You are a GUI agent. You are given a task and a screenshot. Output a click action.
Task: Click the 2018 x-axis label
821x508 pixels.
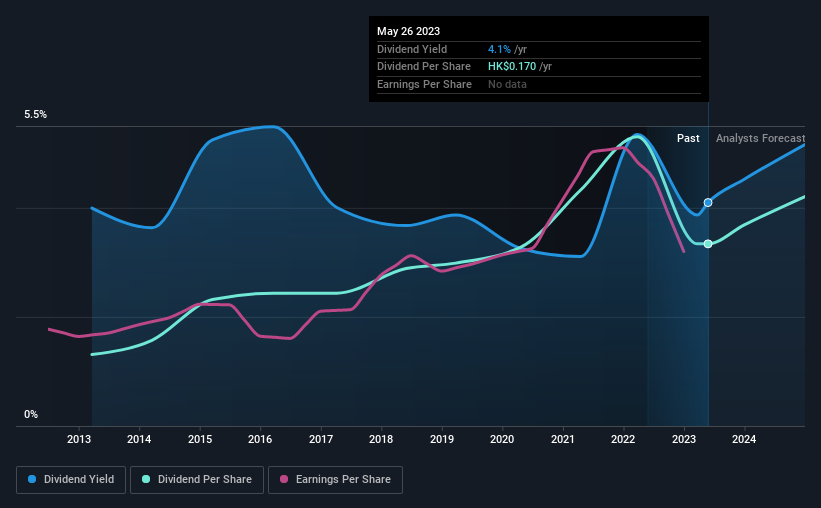[x=381, y=439]
